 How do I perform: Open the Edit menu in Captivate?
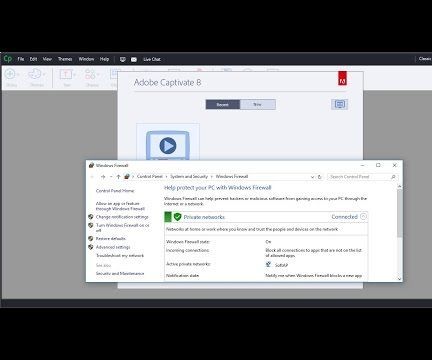pyautogui.click(x=33, y=59)
